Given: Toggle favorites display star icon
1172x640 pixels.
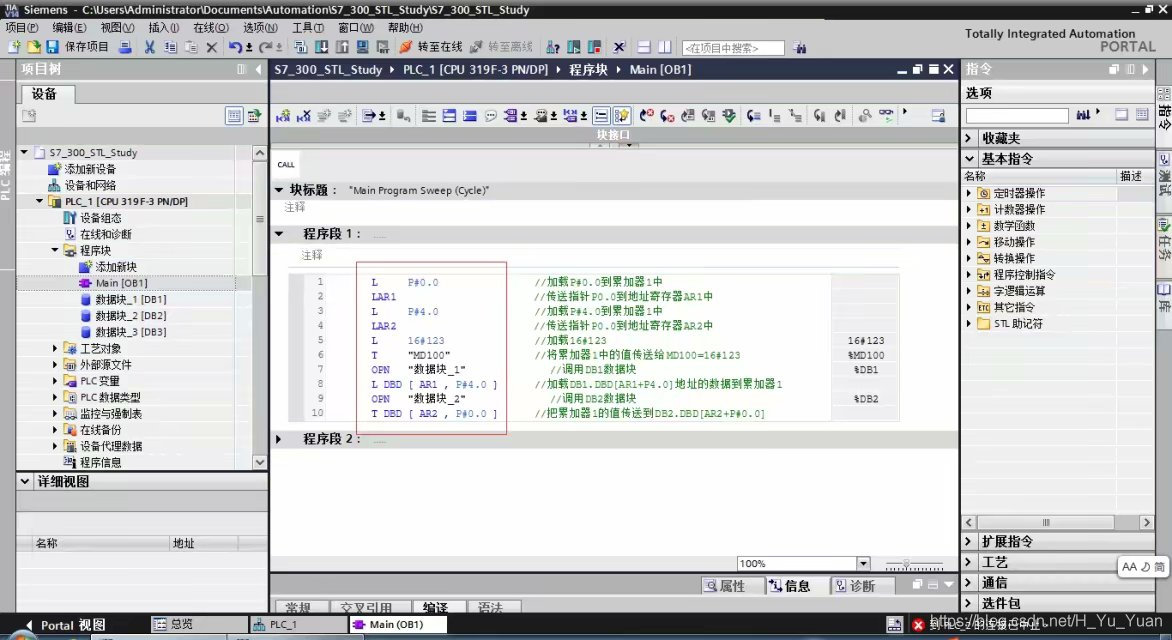Looking at the screenshot, I should click(x=622, y=116).
